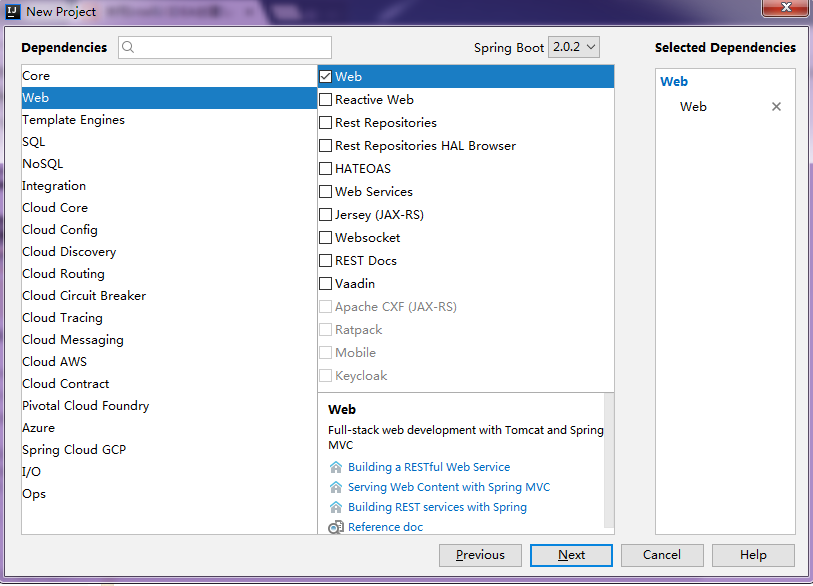
Task: Open Building REST services with Spring link
Action: coord(437,507)
